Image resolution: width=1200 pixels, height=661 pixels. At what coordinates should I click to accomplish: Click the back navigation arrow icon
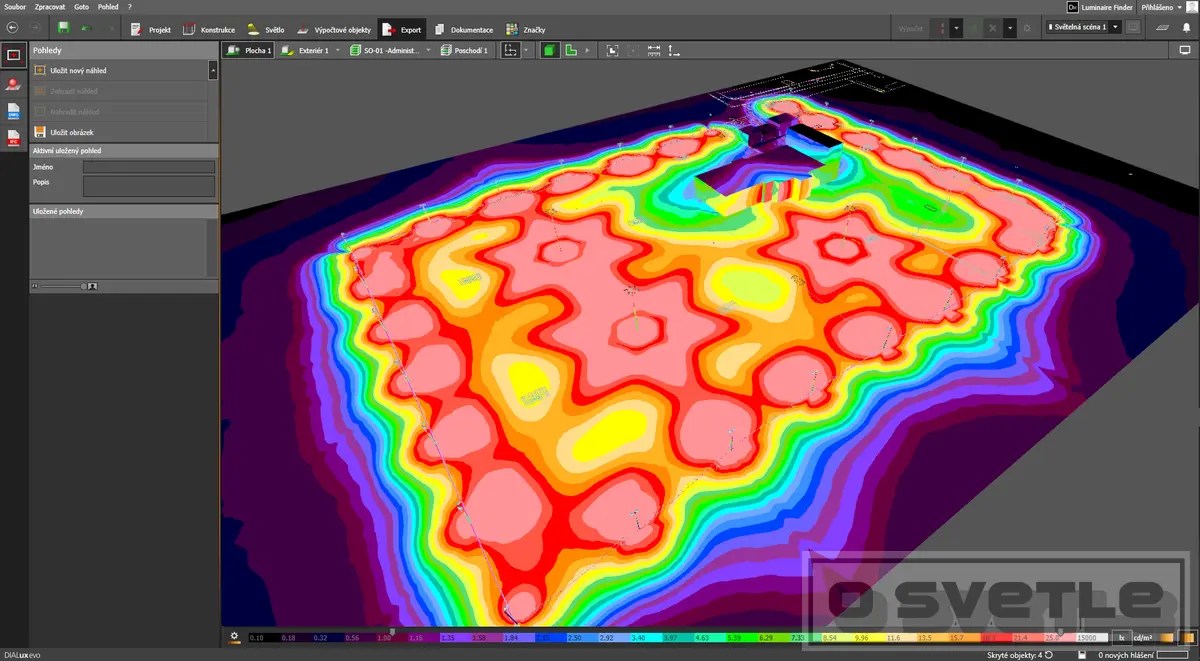[x=11, y=28]
